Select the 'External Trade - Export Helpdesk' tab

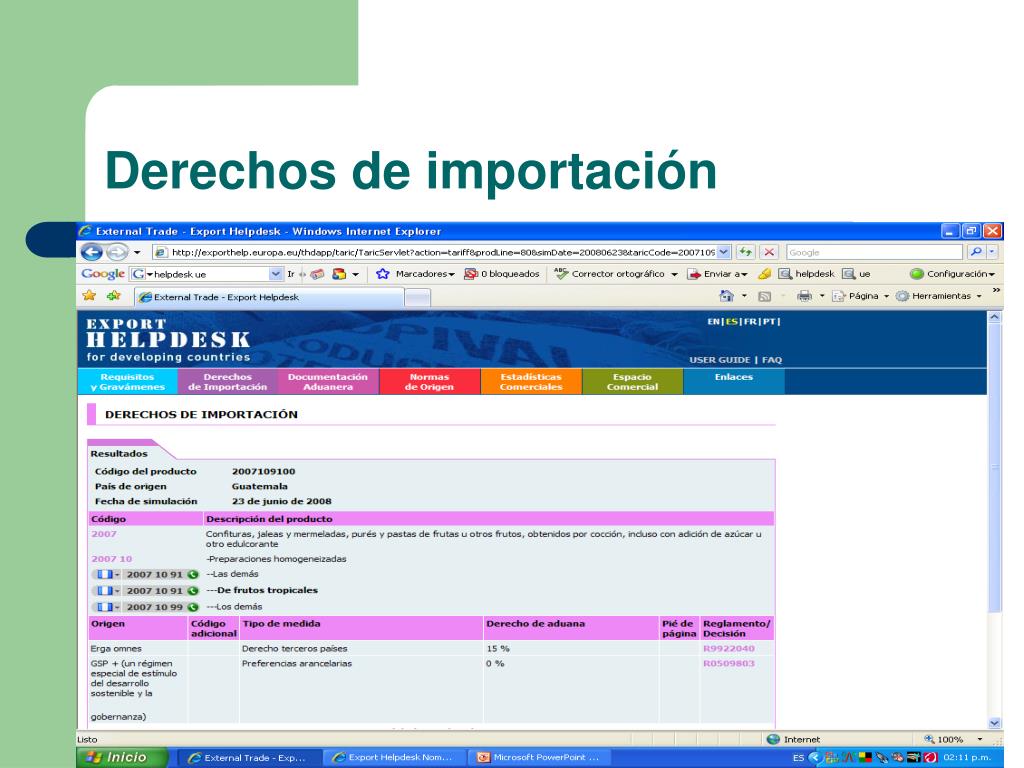coord(269,297)
